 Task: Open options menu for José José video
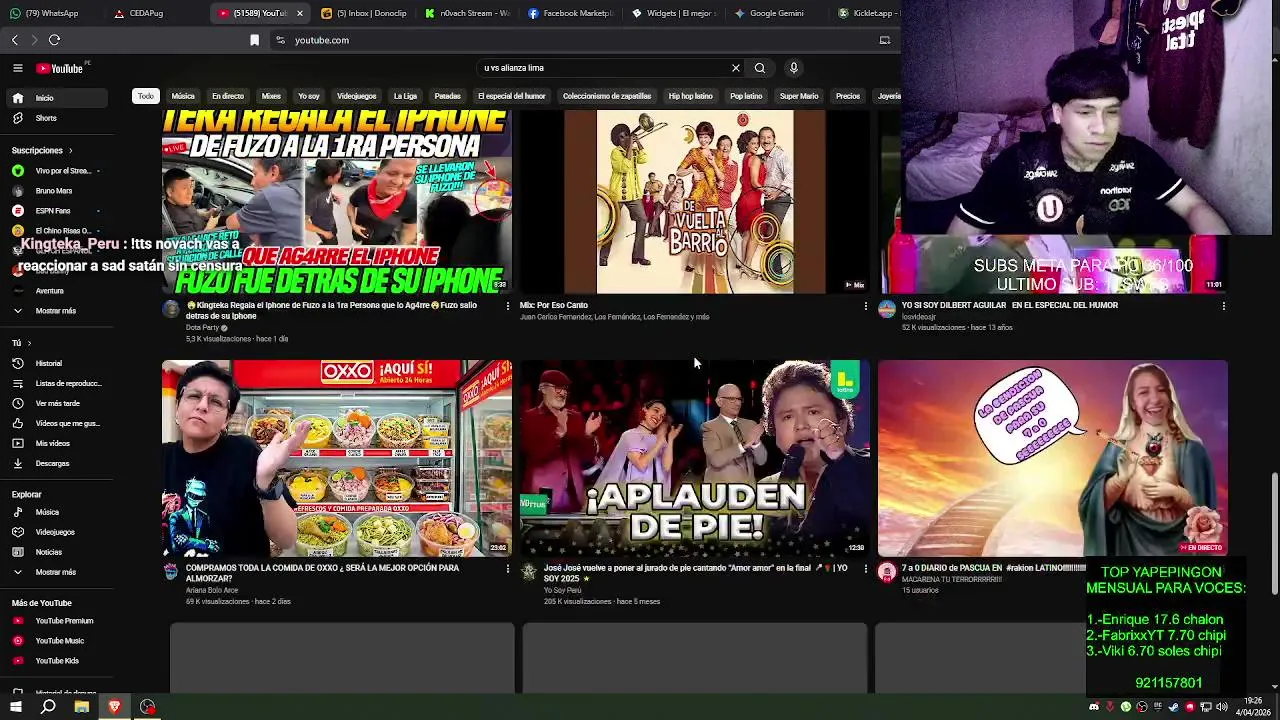866,569
